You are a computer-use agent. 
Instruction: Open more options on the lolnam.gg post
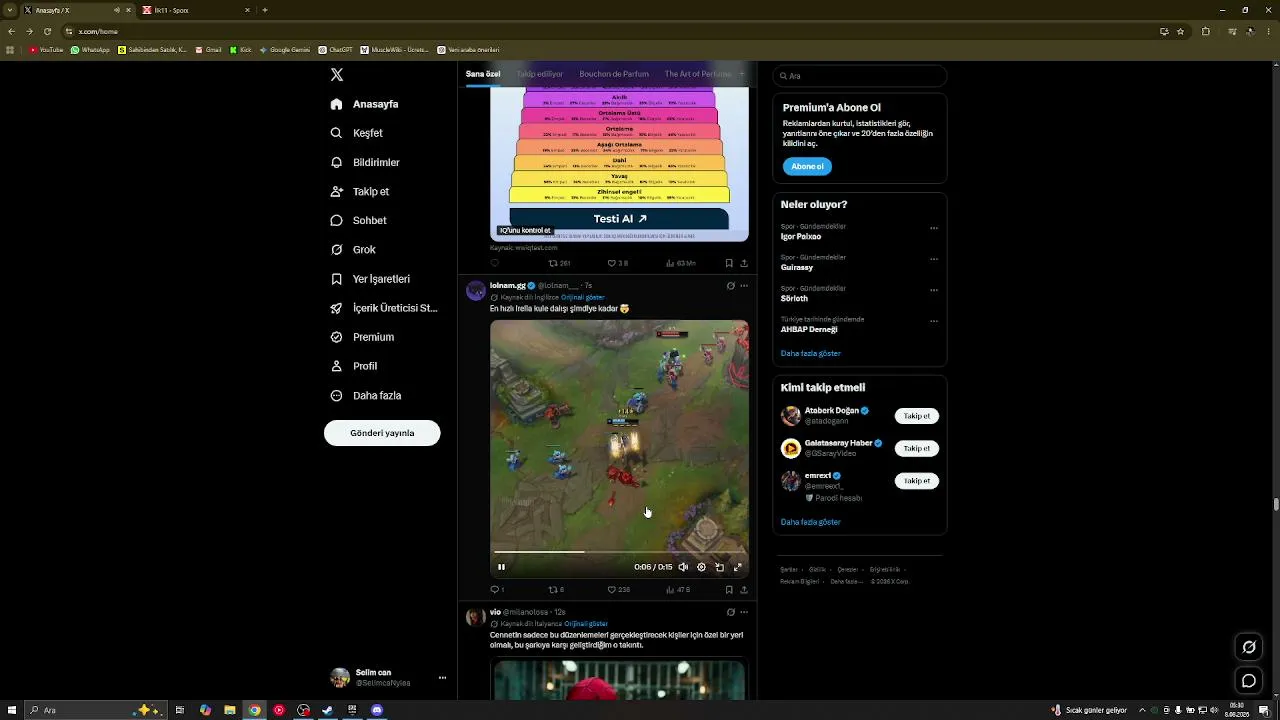click(744, 286)
